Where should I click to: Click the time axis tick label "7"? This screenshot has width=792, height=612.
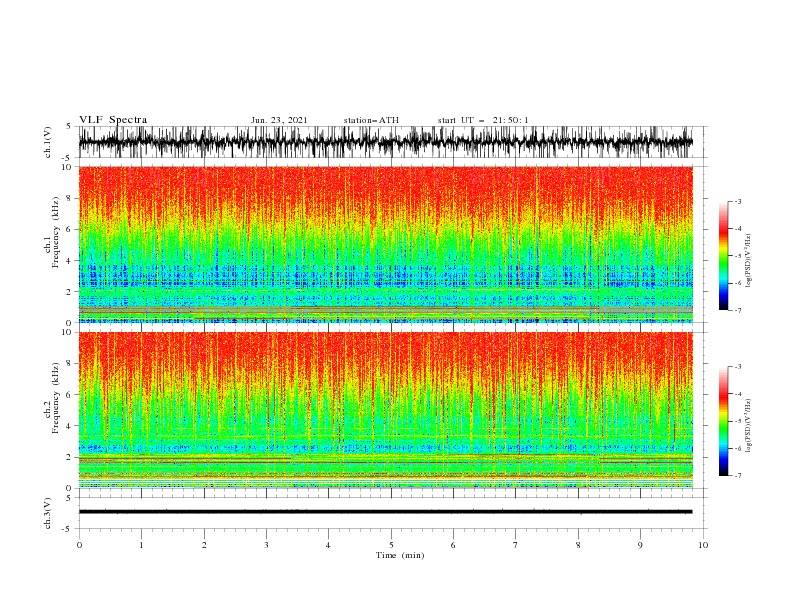[x=515, y=545]
